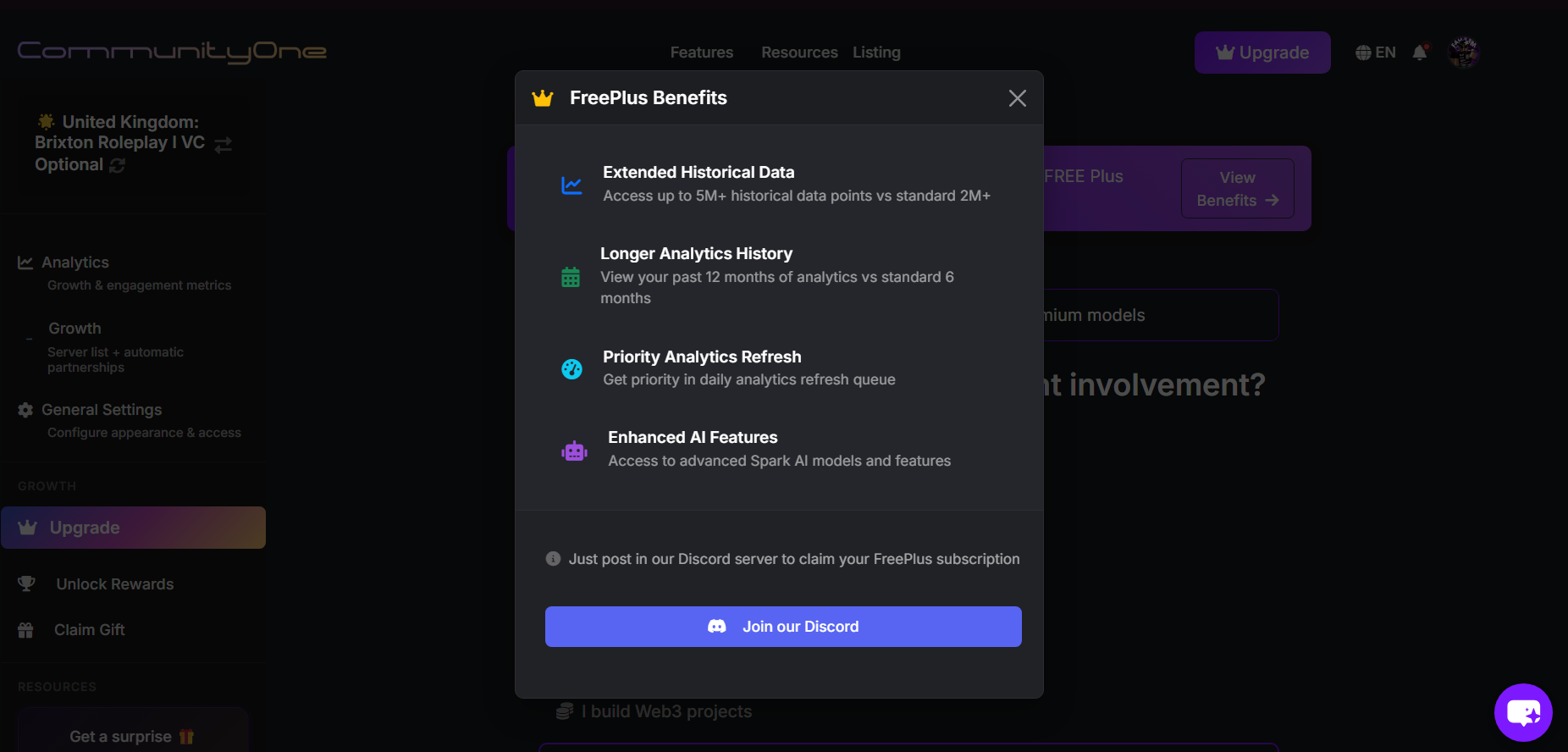Close the FreePlus Benefits dialog

[x=1017, y=98]
